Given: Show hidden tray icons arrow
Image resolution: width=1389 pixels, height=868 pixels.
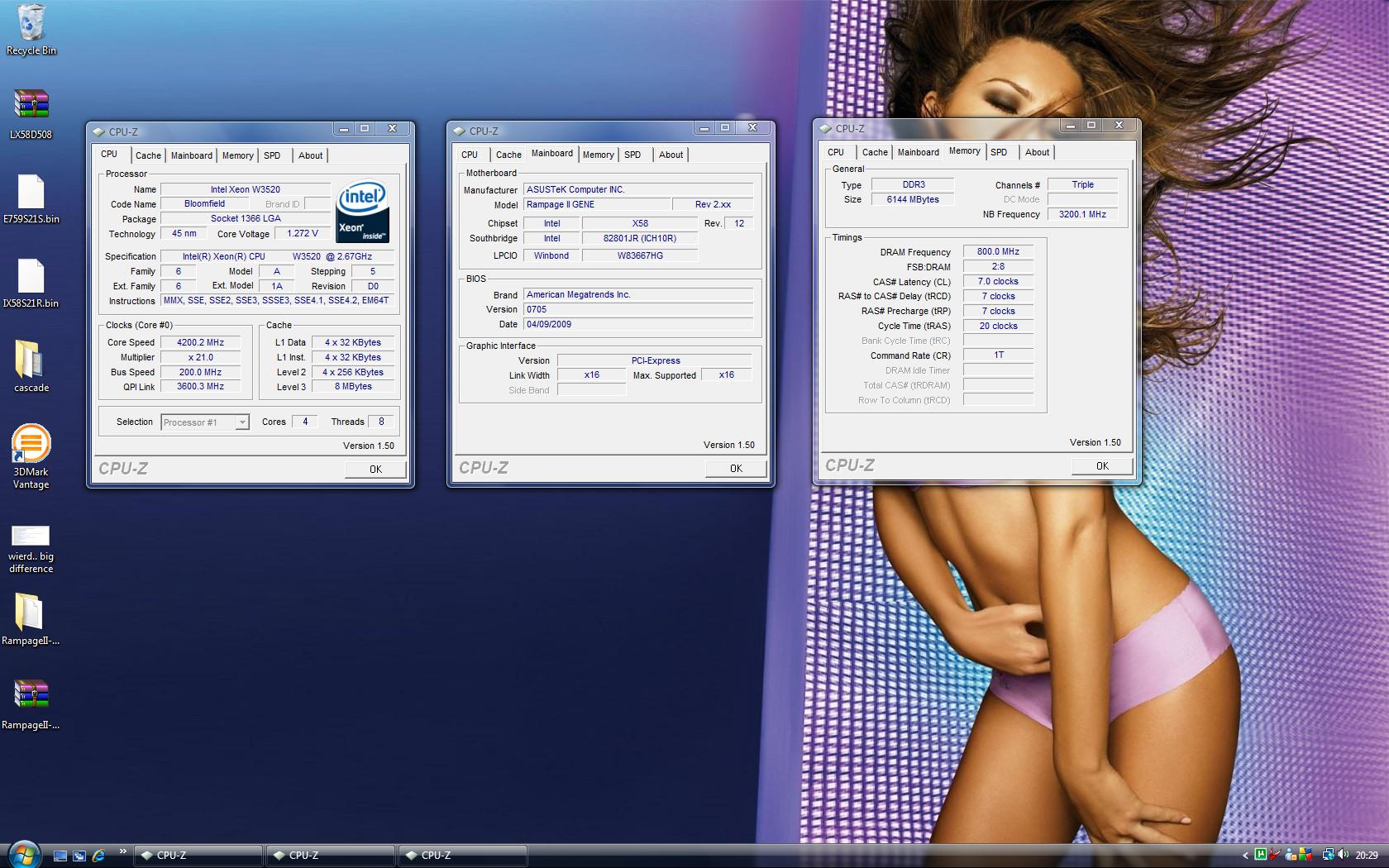Looking at the screenshot, I should pos(1245,856).
